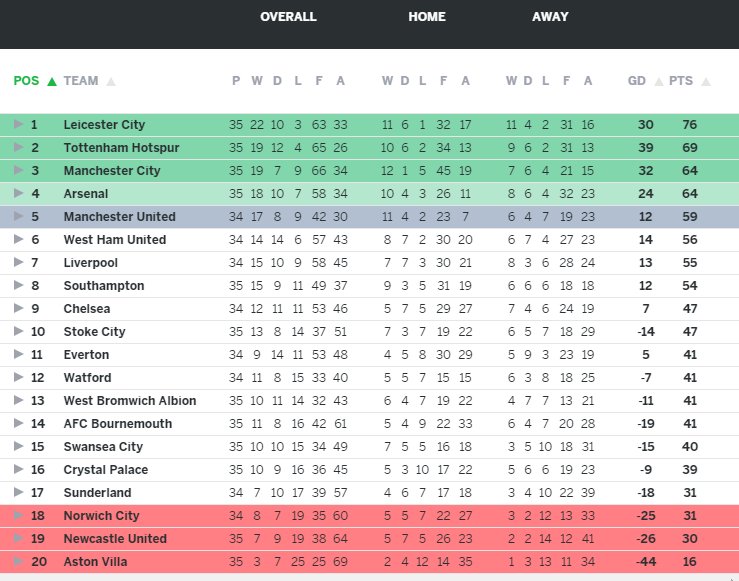Sort by the TEAM column header
This screenshot has height=581, width=739.
point(81,82)
